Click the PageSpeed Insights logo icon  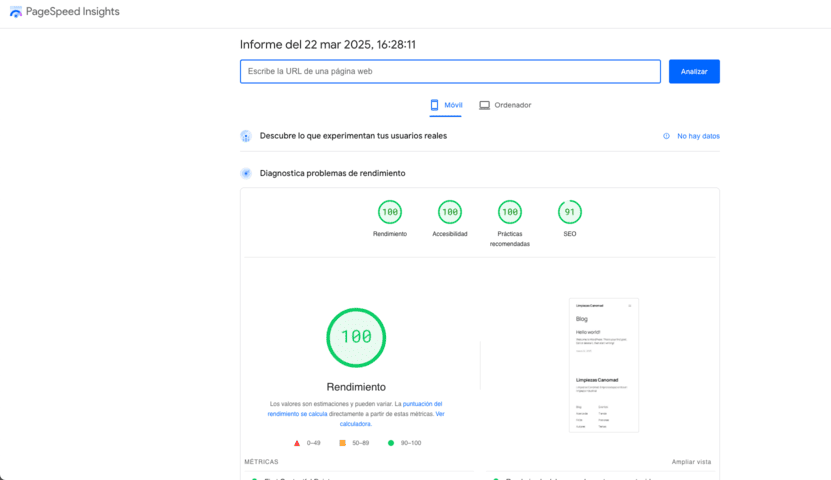pyautogui.click(x=16, y=12)
